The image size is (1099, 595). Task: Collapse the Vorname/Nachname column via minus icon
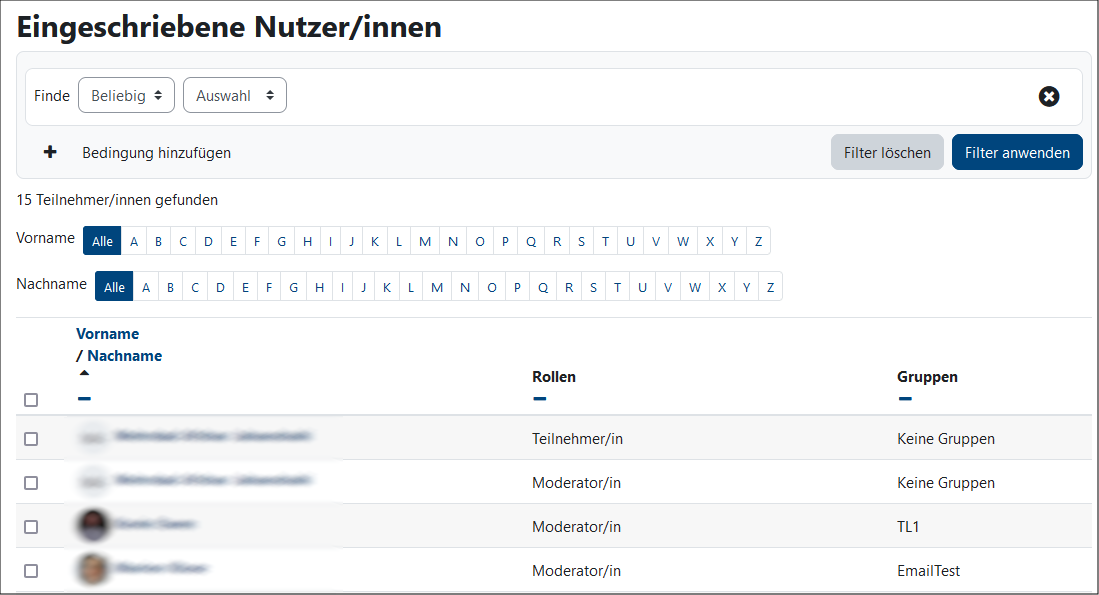tap(84, 399)
